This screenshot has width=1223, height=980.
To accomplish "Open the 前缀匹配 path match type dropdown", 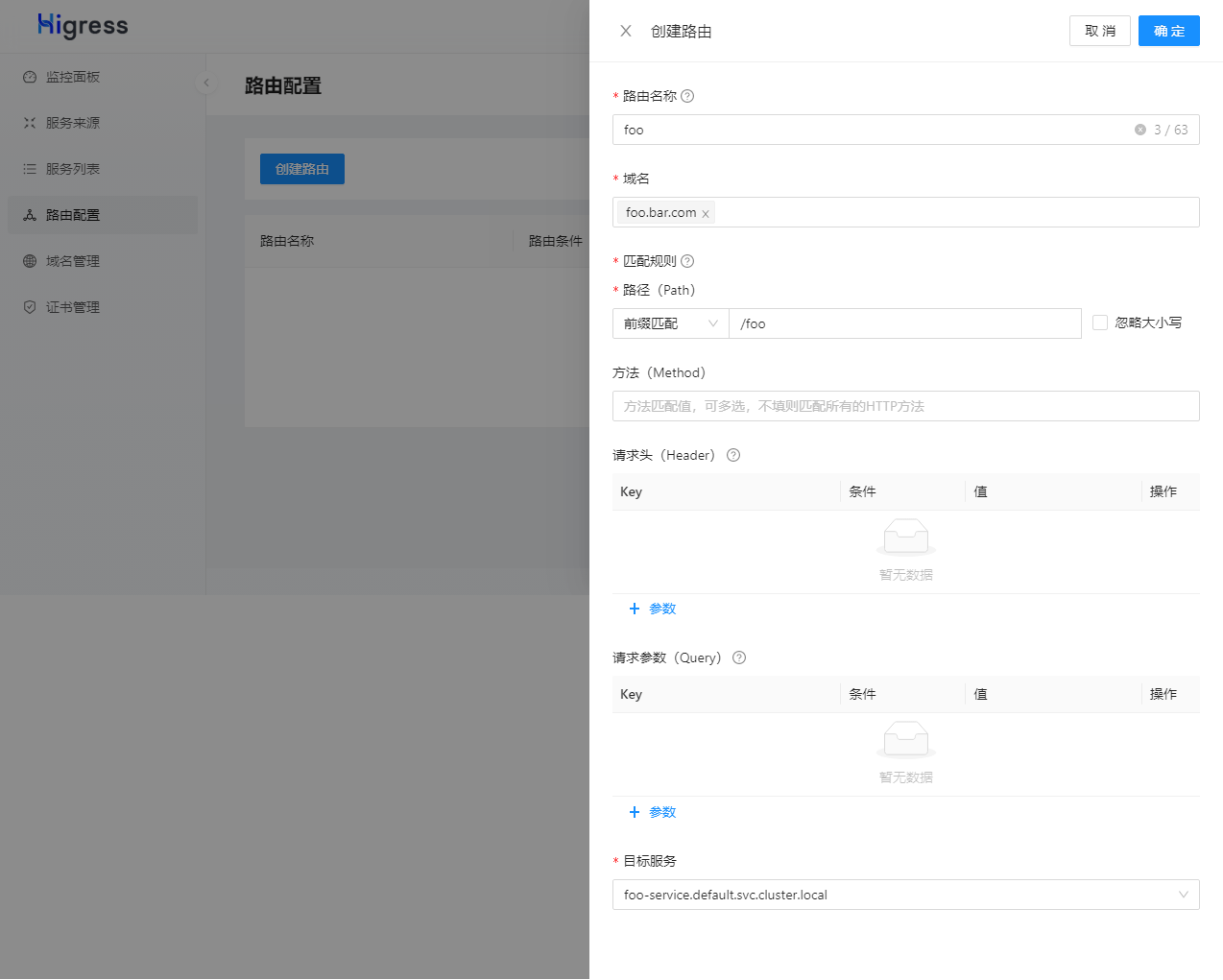I will tap(670, 323).
